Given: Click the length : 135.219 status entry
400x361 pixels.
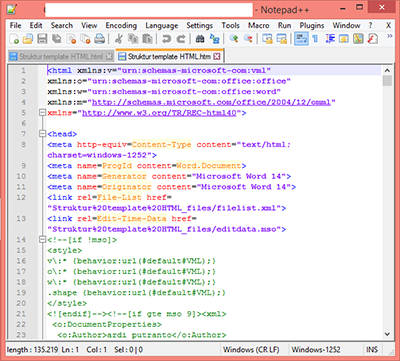Looking at the screenshot, I should coord(32,350).
